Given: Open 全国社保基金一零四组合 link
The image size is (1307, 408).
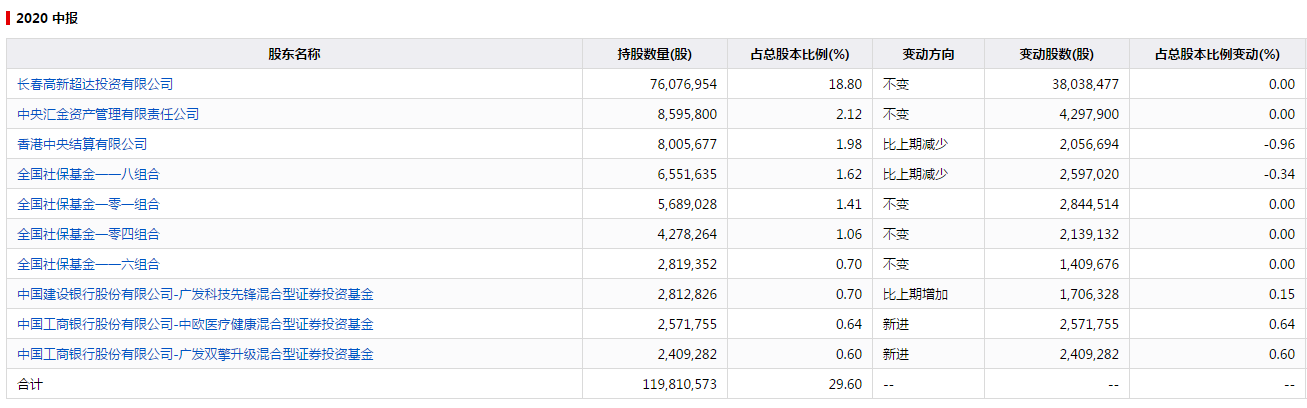Looking at the screenshot, I should 88,234.
